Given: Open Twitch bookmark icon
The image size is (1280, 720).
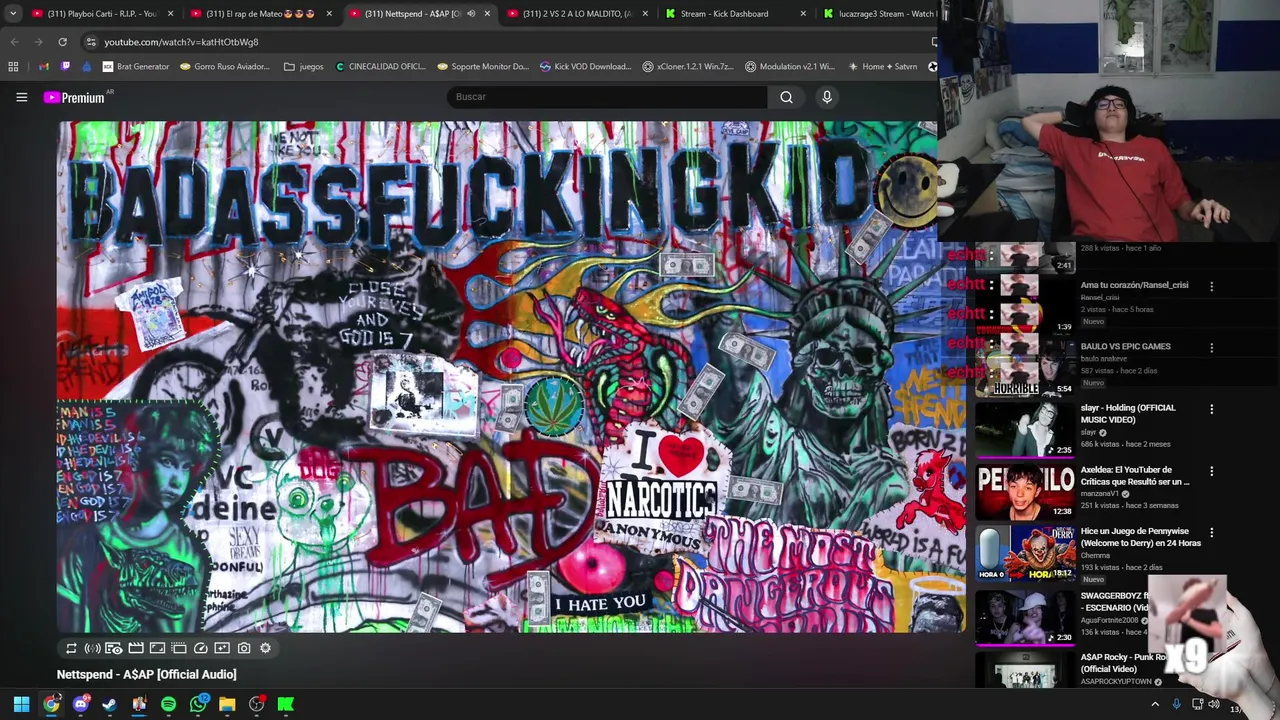Looking at the screenshot, I should (65, 67).
